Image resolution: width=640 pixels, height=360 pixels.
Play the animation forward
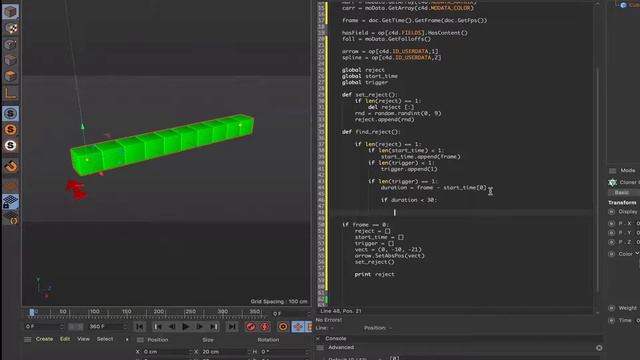[x=185, y=327]
